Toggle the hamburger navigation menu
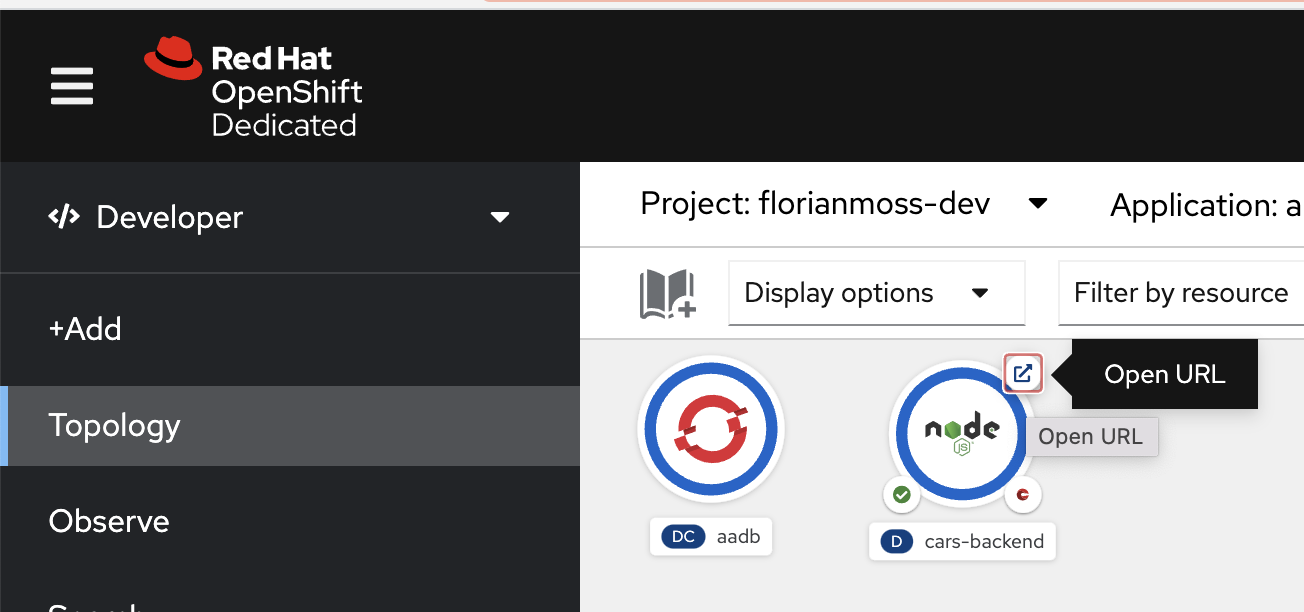1304x612 pixels. tap(72, 87)
